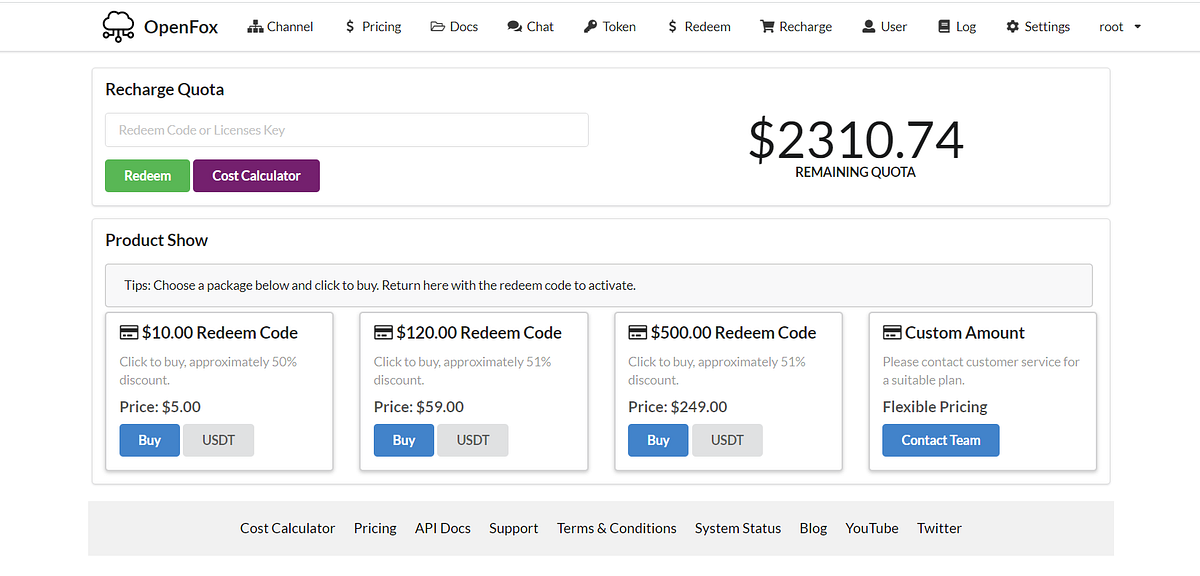Open the Cost Calculator
The height and width of the screenshot is (576, 1200).
[256, 175]
